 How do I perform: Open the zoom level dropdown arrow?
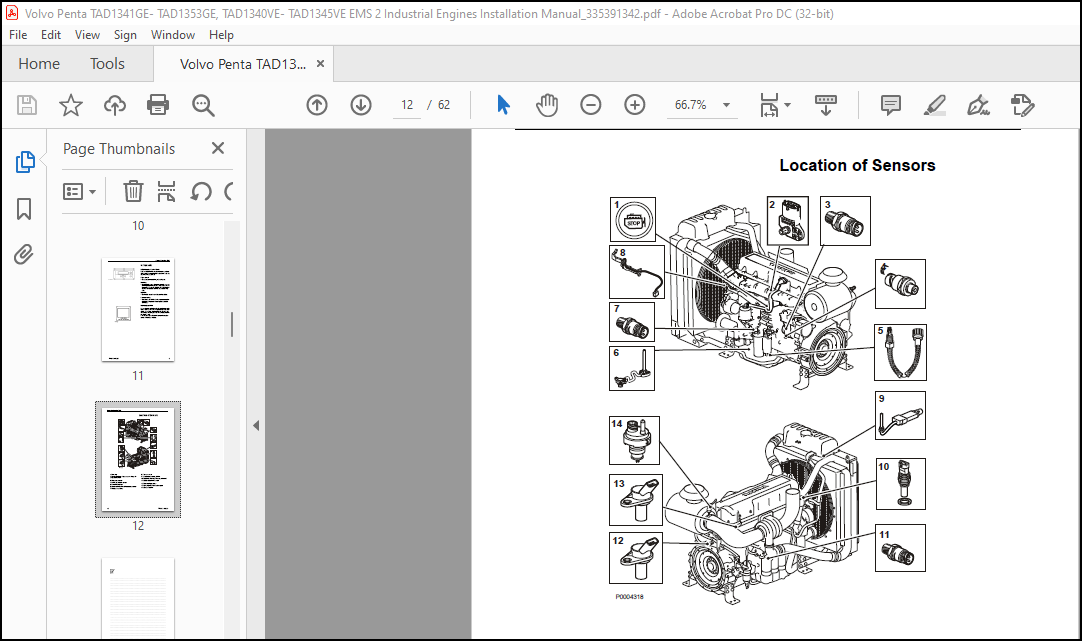(726, 105)
